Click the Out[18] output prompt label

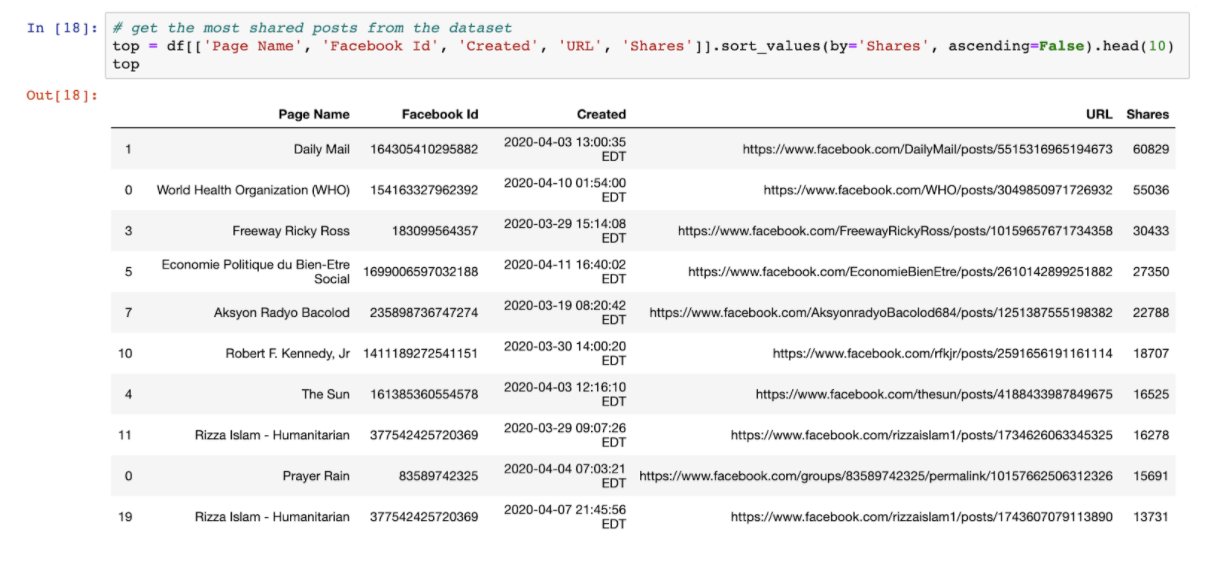(x=62, y=95)
